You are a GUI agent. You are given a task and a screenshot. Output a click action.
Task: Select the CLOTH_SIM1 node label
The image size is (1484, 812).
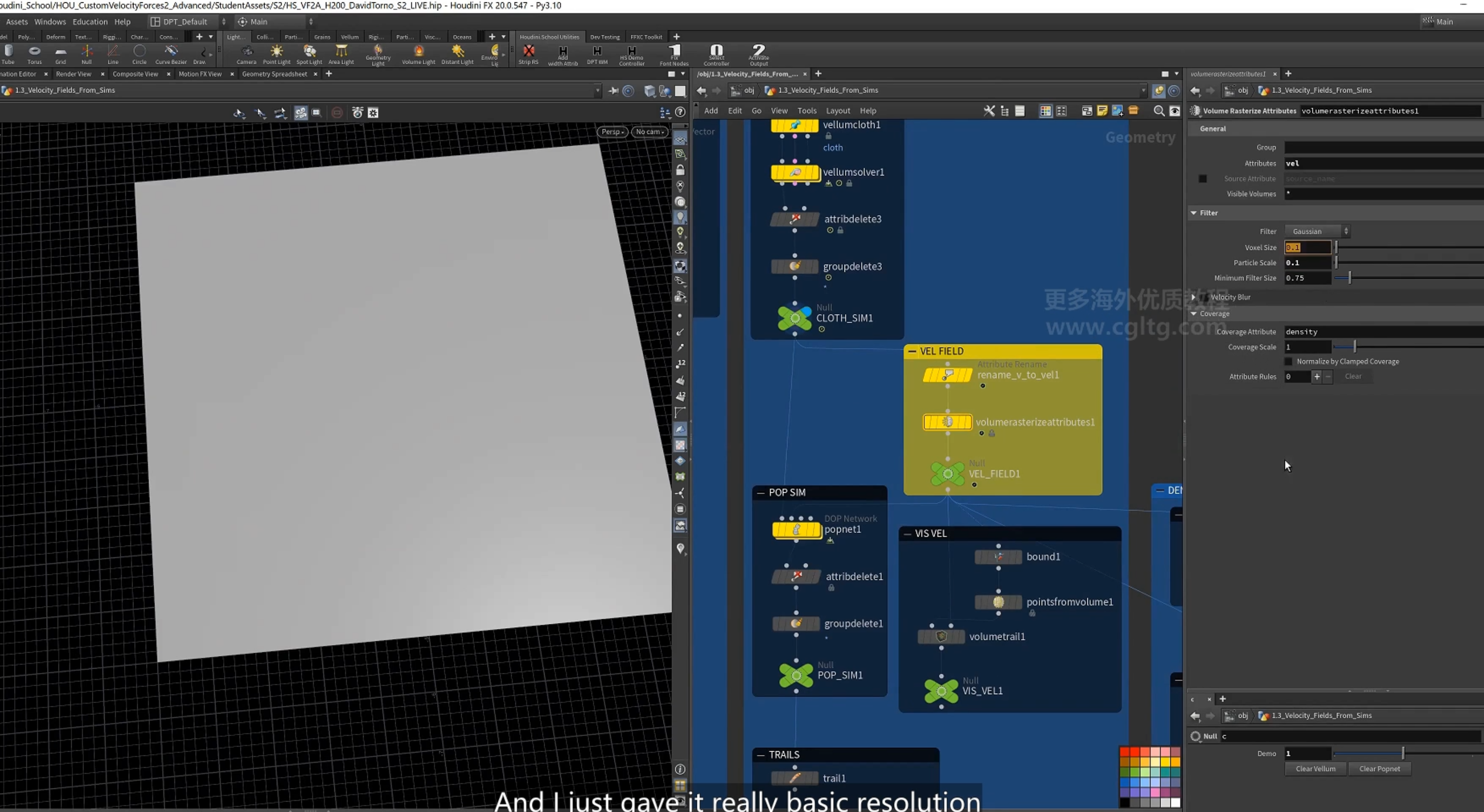point(844,318)
